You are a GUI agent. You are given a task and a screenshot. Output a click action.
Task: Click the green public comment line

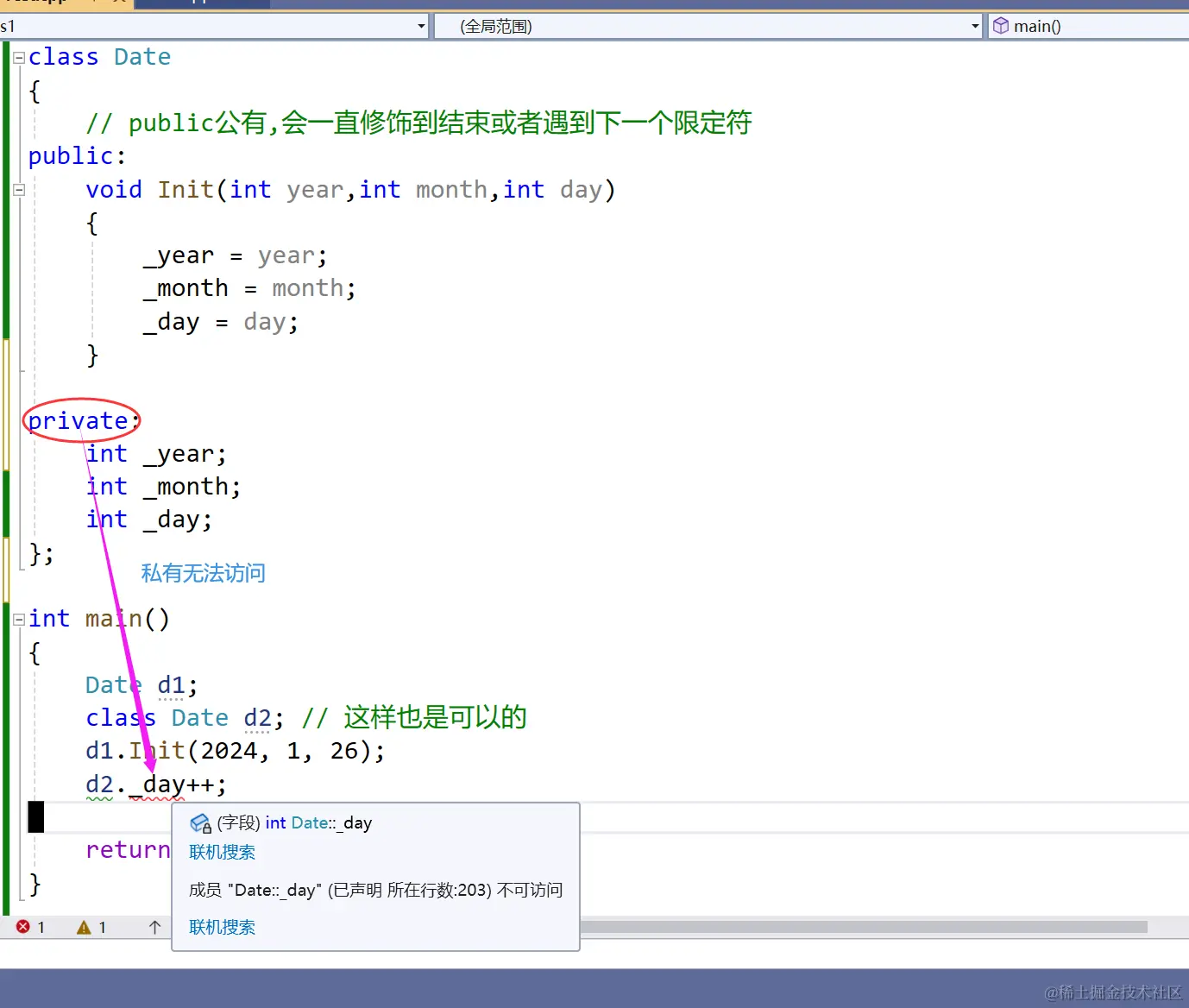click(418, 123)
